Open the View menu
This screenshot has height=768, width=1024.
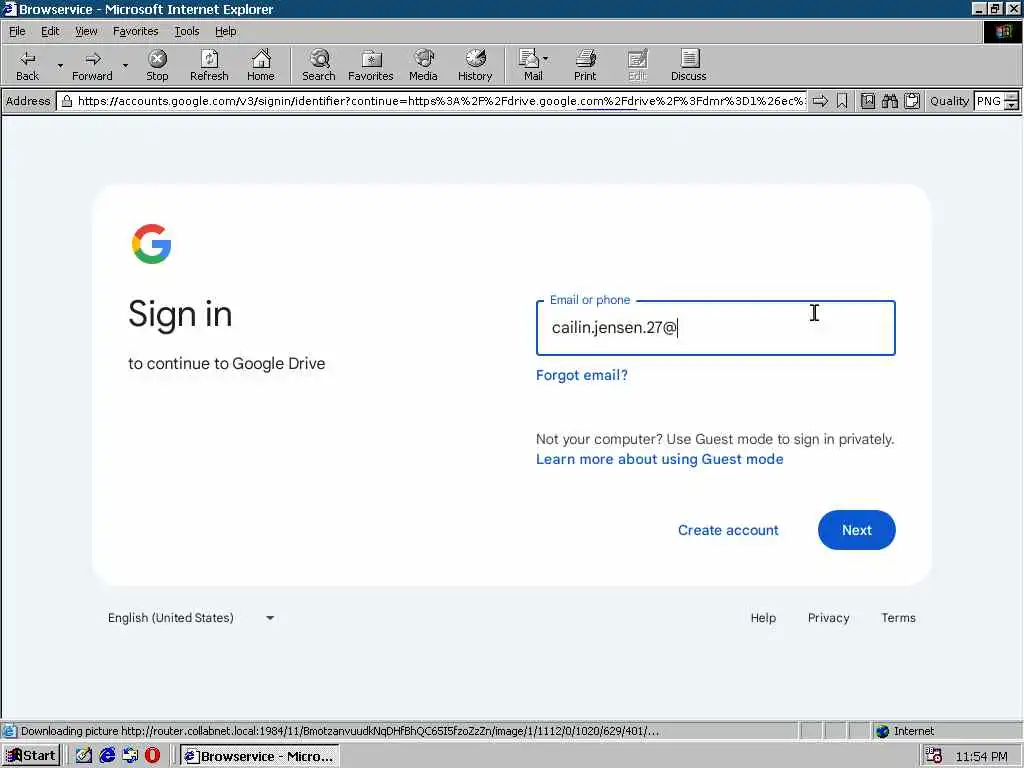pyautogui.click(x=86, y=31)
